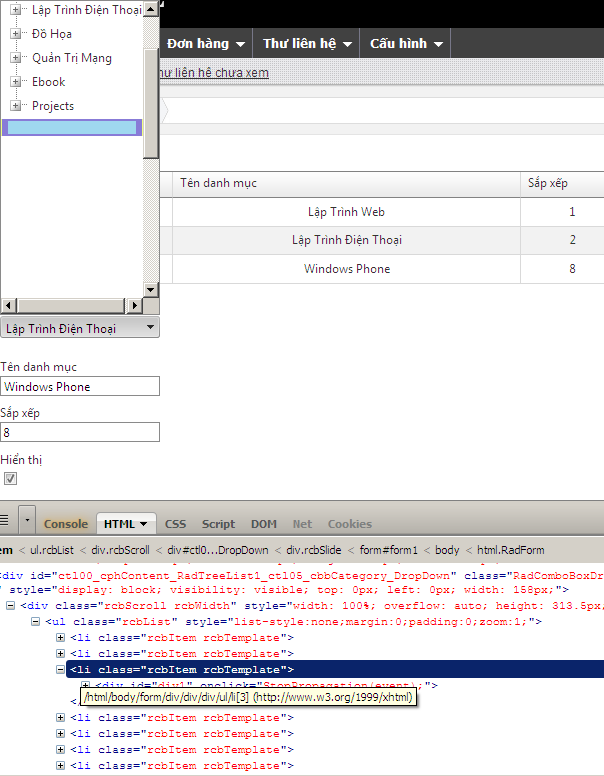
Task: Click the dropdown list scroll down arrow
Action: (x=151, y=290)
